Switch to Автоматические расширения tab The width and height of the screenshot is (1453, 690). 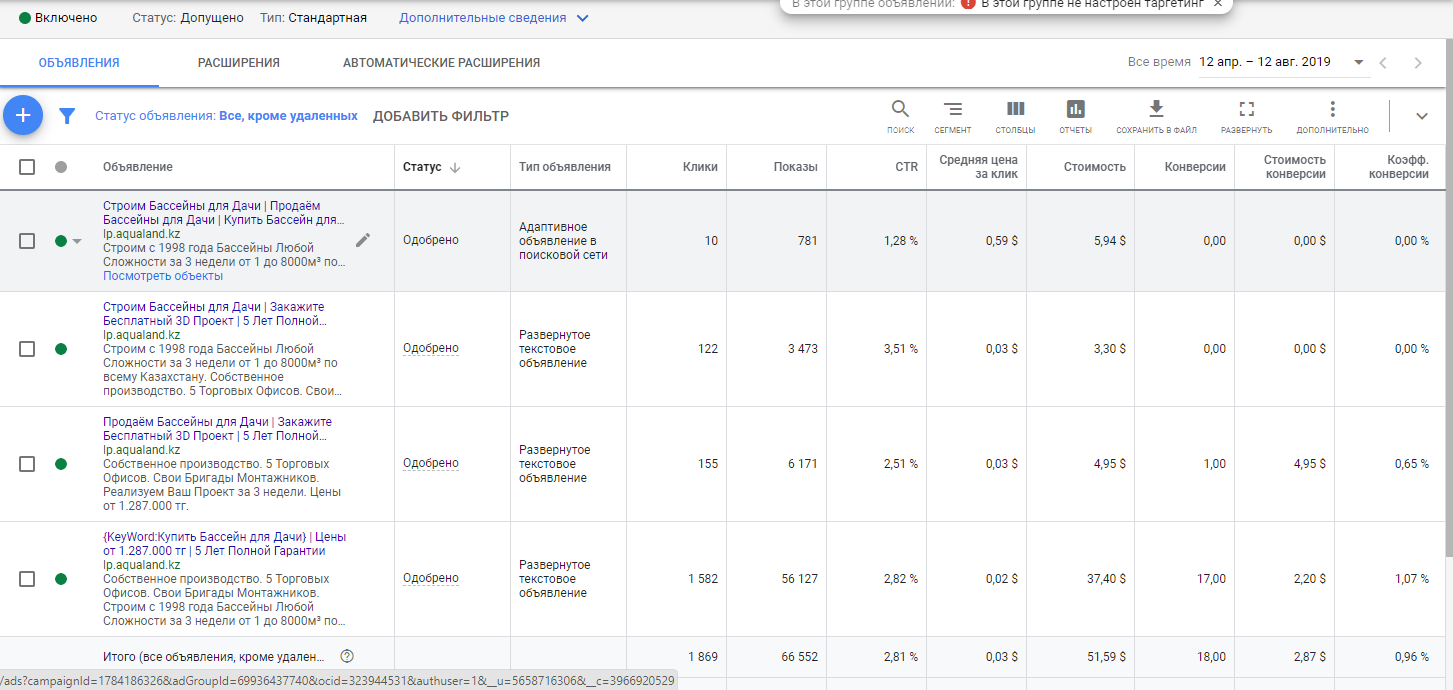pyautogui.click(x=441, y=63)
